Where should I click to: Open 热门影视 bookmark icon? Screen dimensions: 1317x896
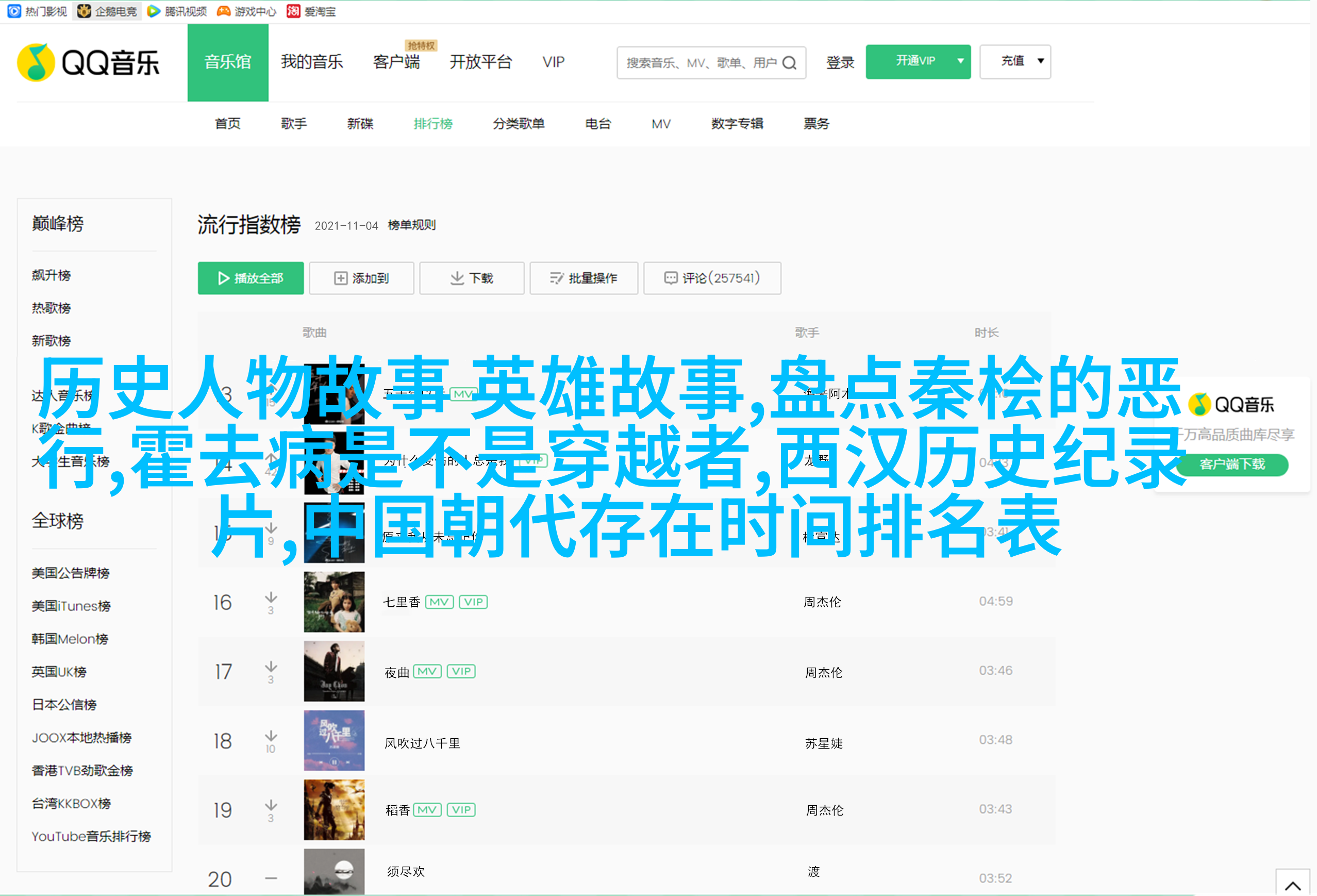pos(14,11)
